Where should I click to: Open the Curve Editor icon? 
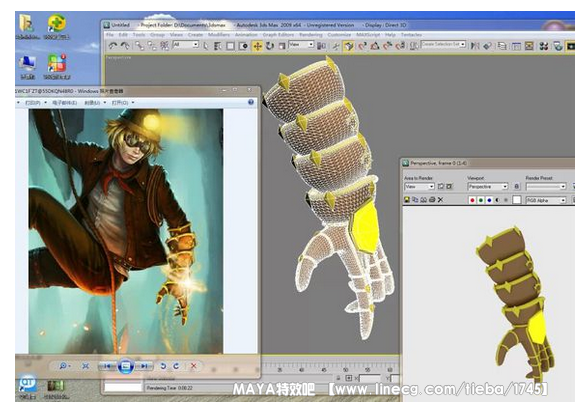point(516,46)
